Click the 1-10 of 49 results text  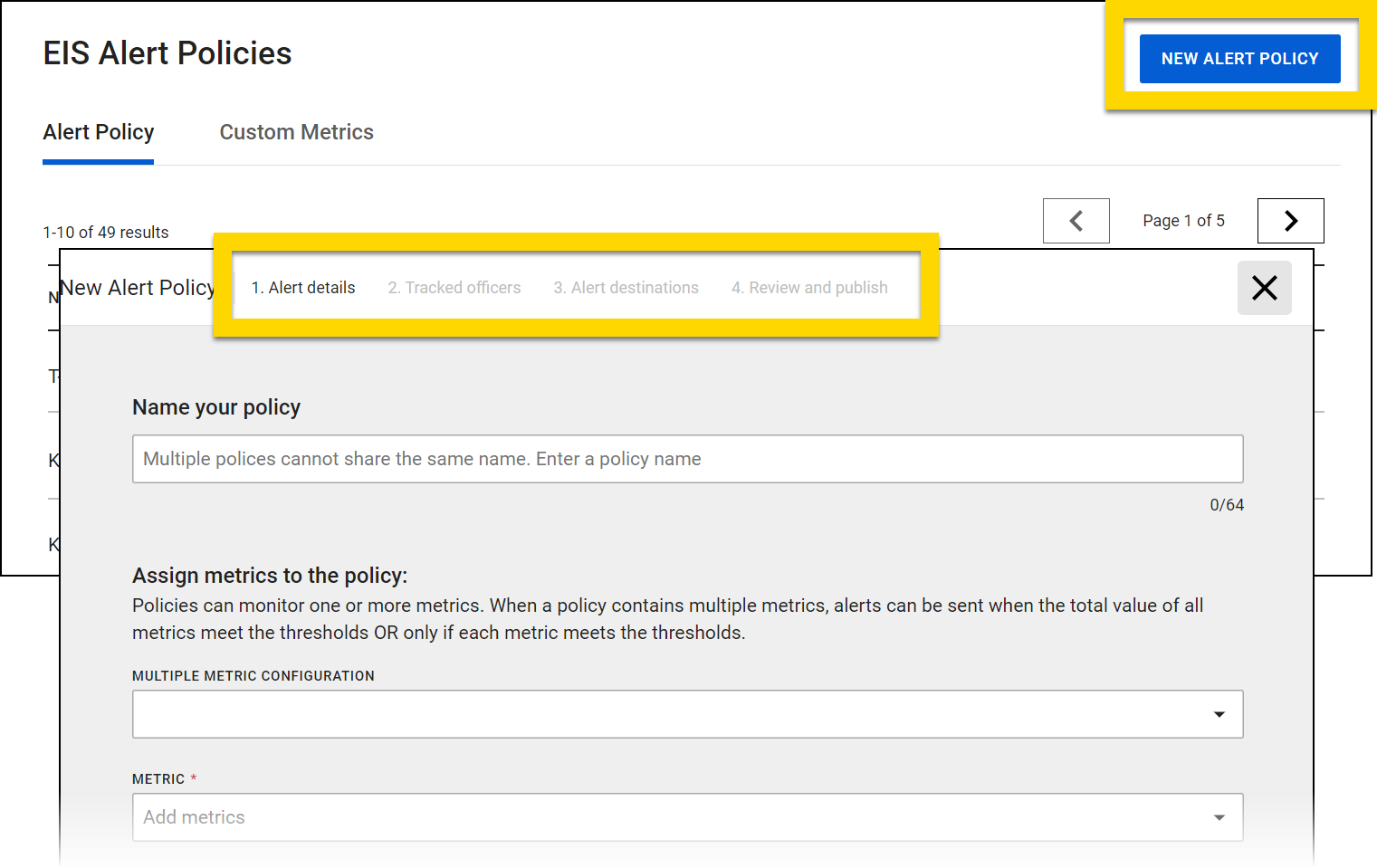pyautogui.click(x=106, y=233)
